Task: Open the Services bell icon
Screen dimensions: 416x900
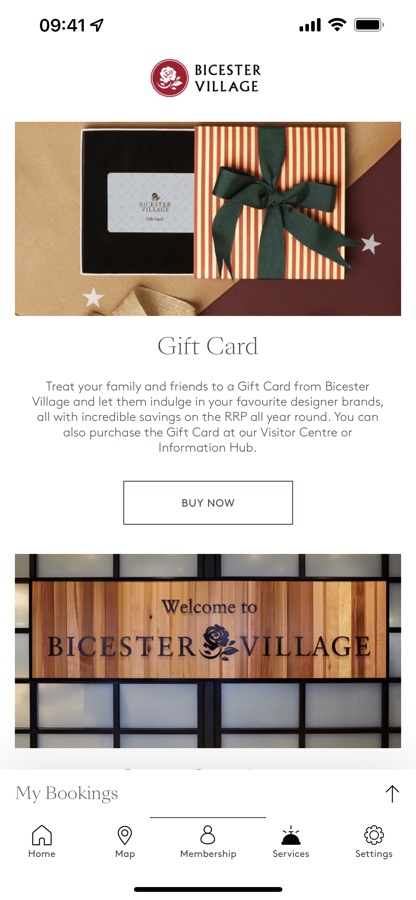Action: (x=291, y=835)
